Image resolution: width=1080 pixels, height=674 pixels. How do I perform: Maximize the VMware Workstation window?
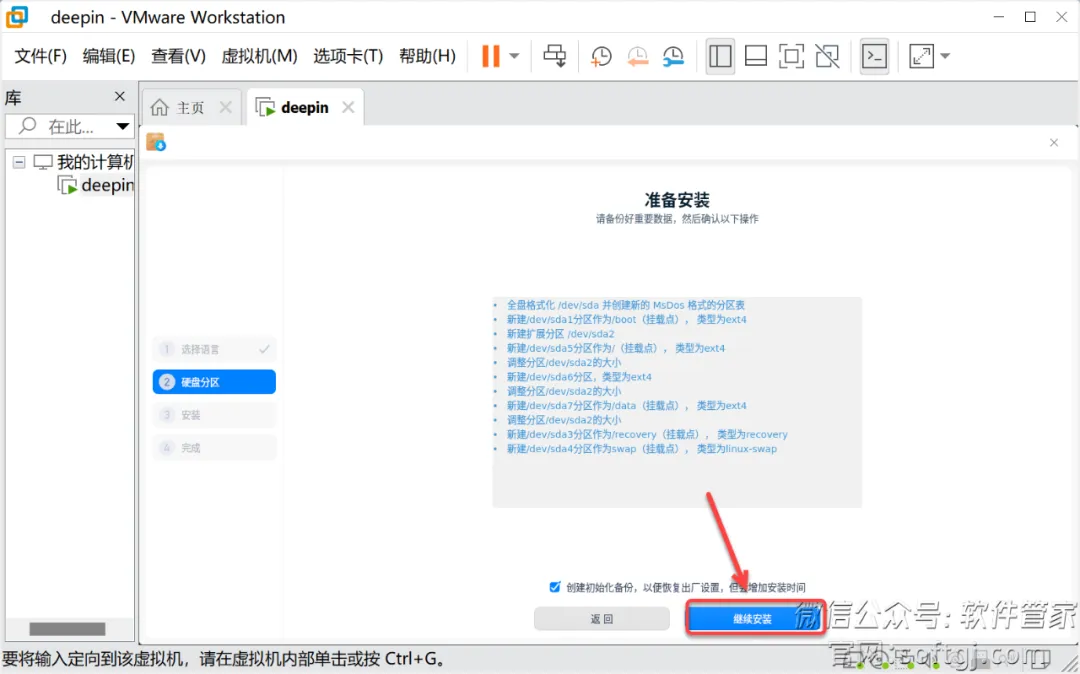[1030, 17]
